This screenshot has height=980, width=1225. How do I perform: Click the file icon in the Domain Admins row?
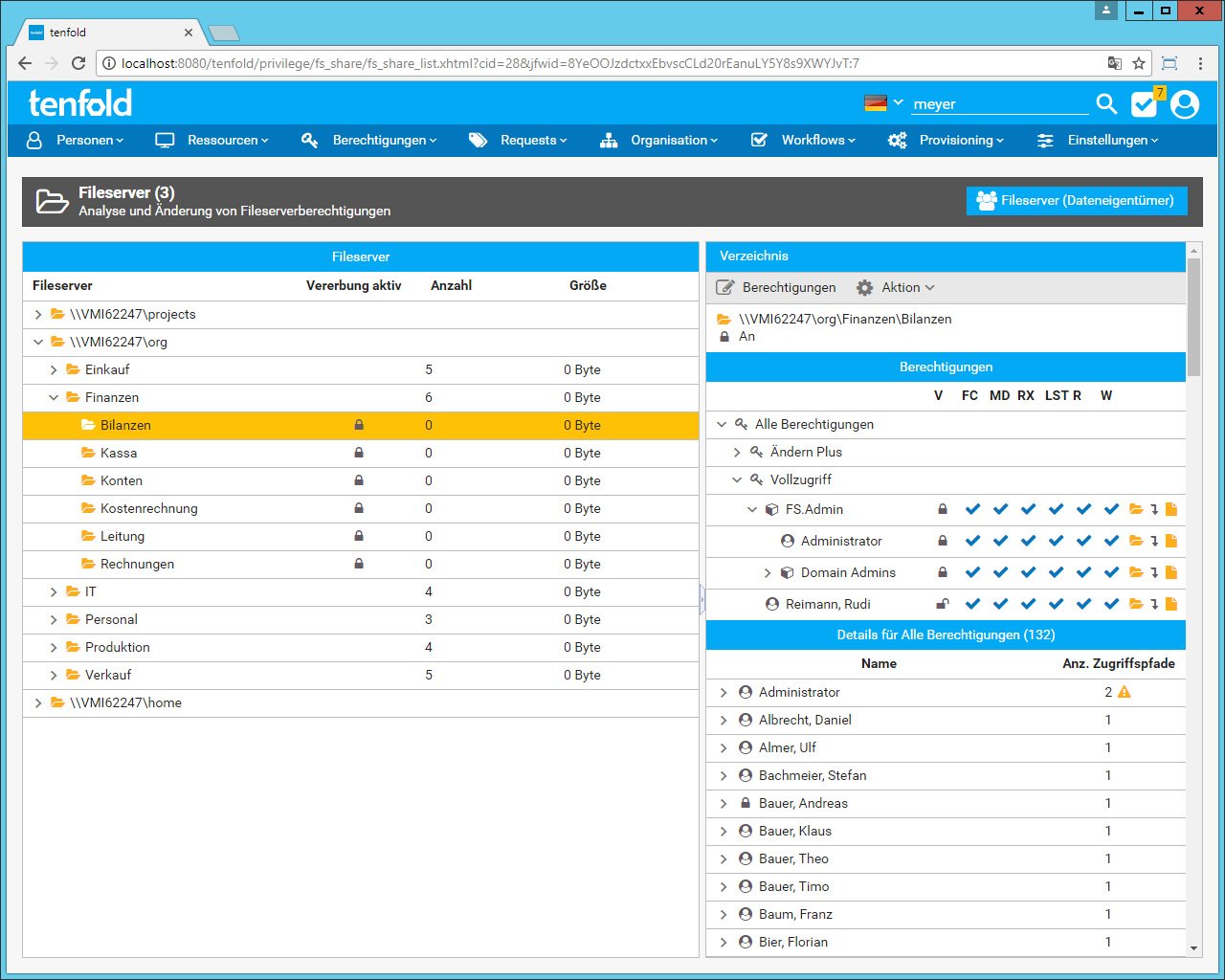(x=1171, y=572)
